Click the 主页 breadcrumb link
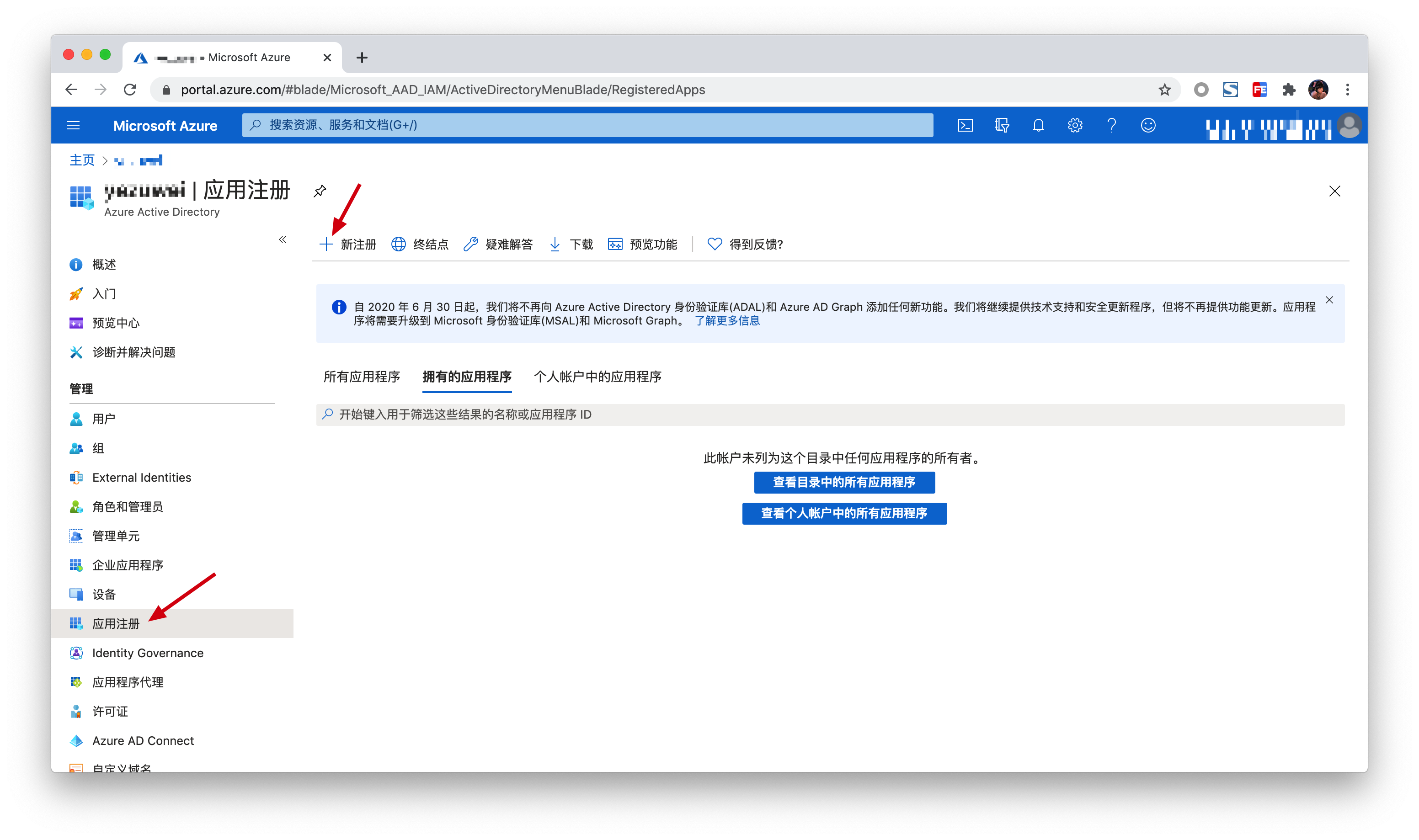Screen dimensions: 1419x840 coord(81,160)
